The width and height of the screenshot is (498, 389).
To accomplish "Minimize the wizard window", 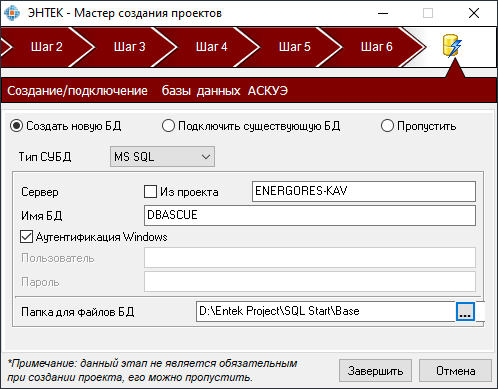I will pos(383,13).
